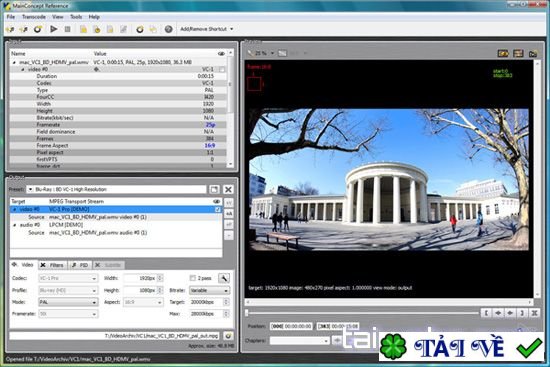Click the filmstrip preview mode icon

coord(518,53)
